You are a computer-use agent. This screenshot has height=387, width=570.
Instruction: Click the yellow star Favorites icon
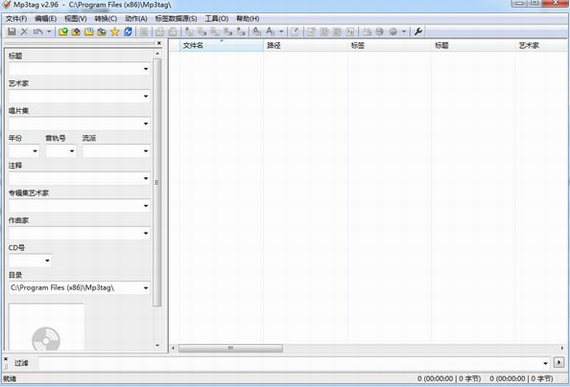pos(115,32)
